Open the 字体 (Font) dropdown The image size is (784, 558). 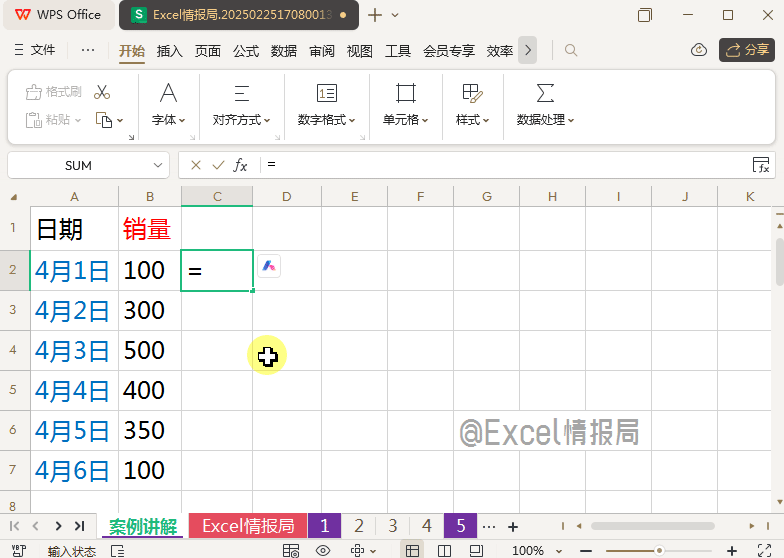point(169,119)
